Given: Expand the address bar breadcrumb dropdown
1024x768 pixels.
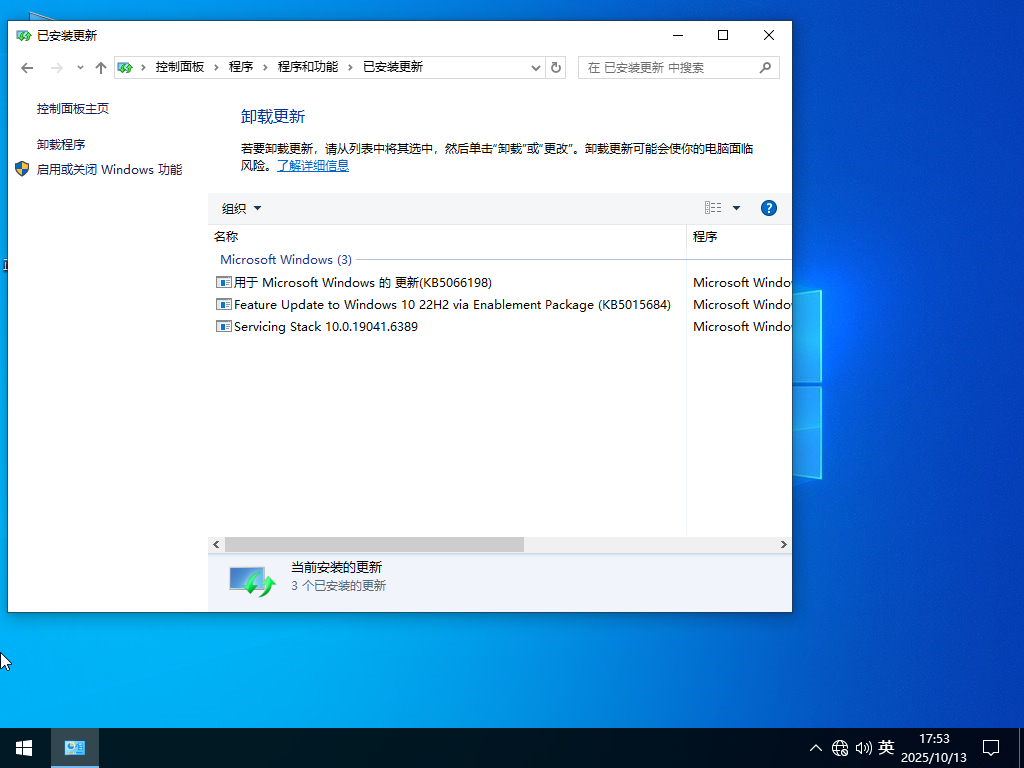Looking at the screenshot, I should (x=537, y=67).
